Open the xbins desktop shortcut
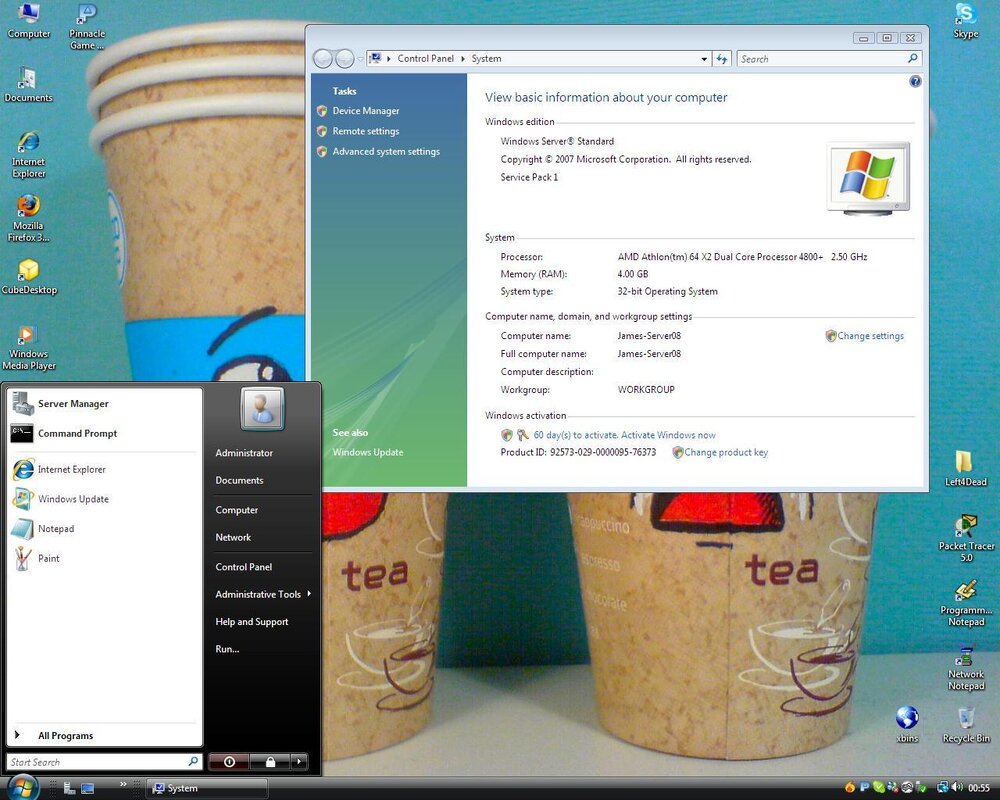Viewport: 1000px width, 800px height. 907,725
